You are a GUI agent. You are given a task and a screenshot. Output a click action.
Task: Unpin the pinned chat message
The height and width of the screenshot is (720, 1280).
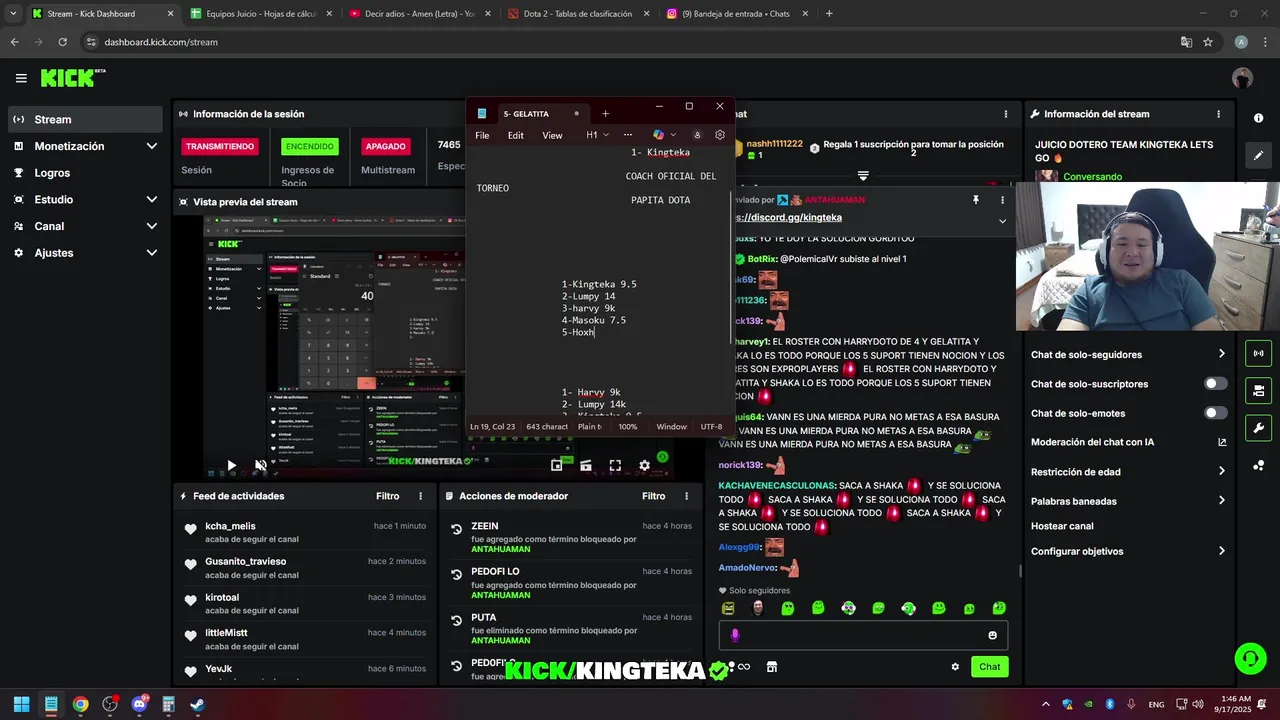976,200
